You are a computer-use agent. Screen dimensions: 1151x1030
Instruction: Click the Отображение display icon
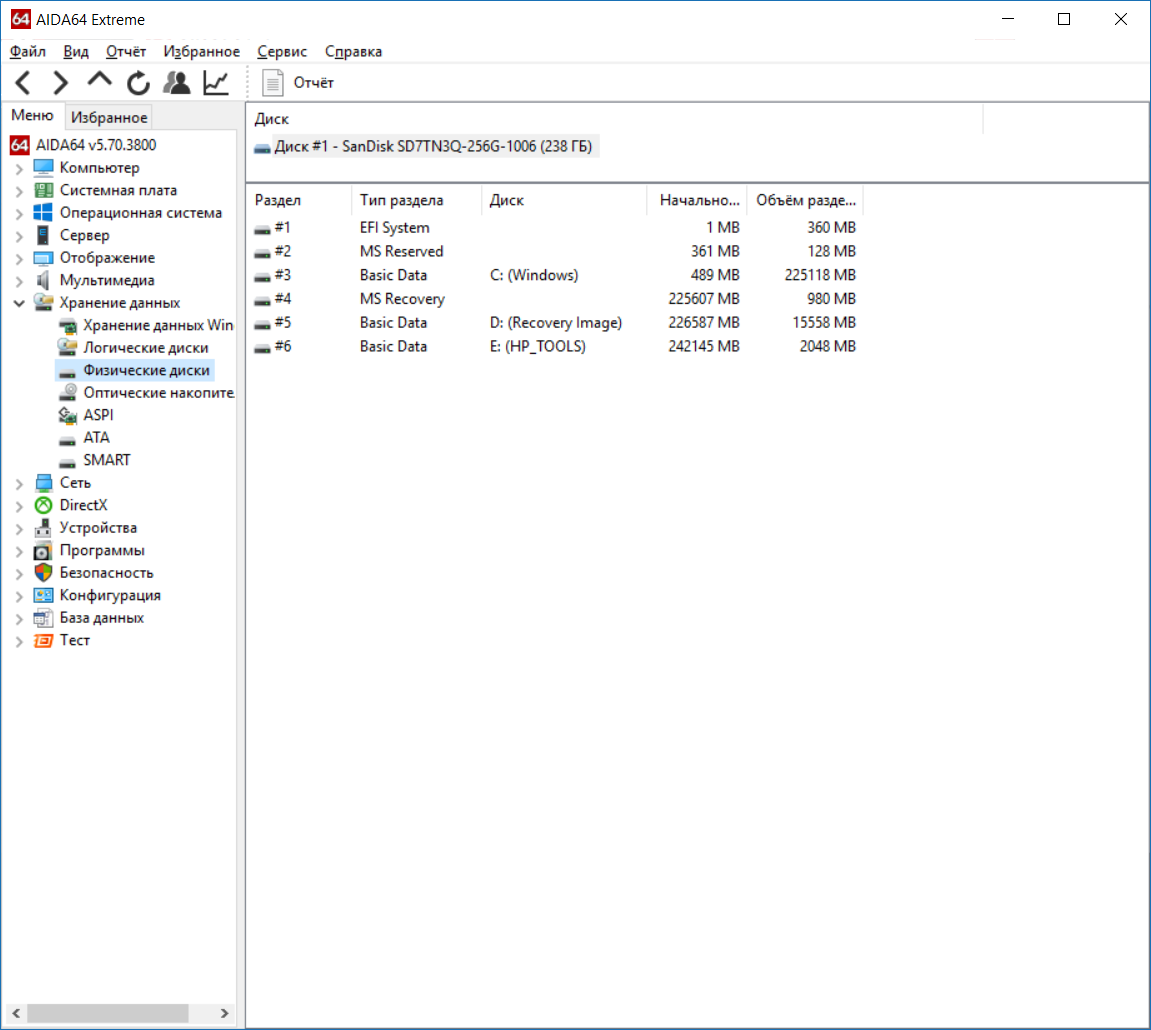coord(43,258)
